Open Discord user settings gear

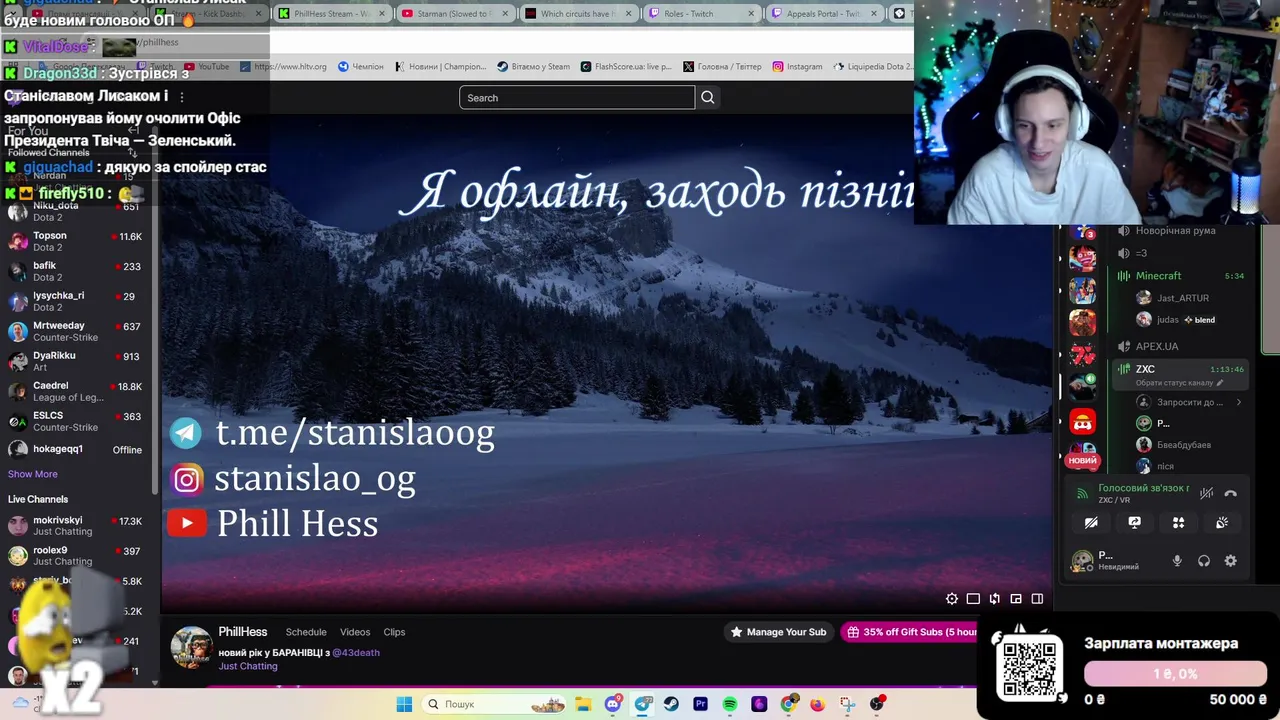(1231, 561)
